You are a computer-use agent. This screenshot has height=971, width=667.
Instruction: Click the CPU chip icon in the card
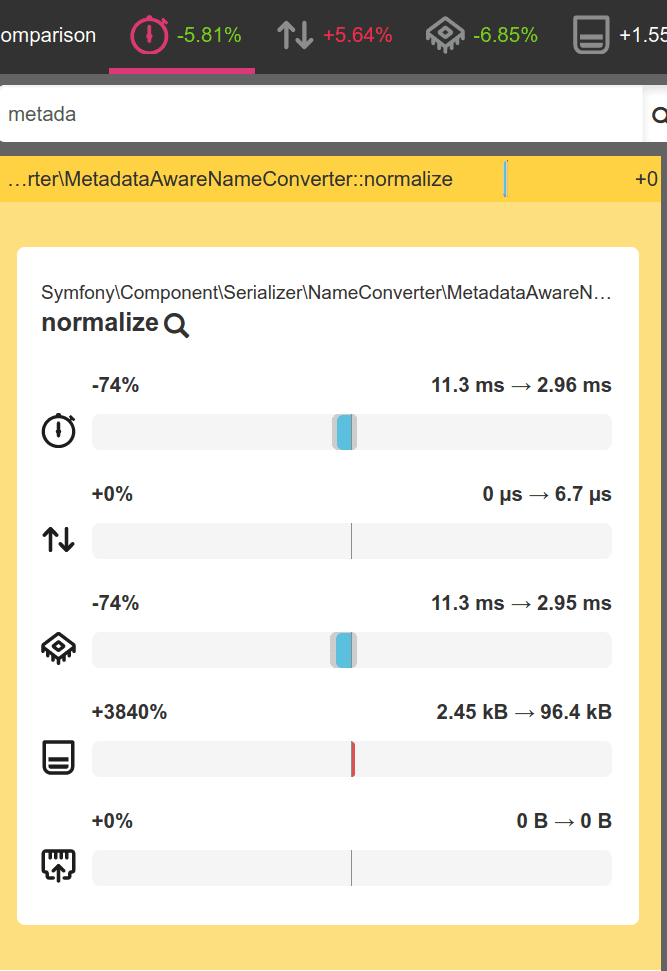58,650
